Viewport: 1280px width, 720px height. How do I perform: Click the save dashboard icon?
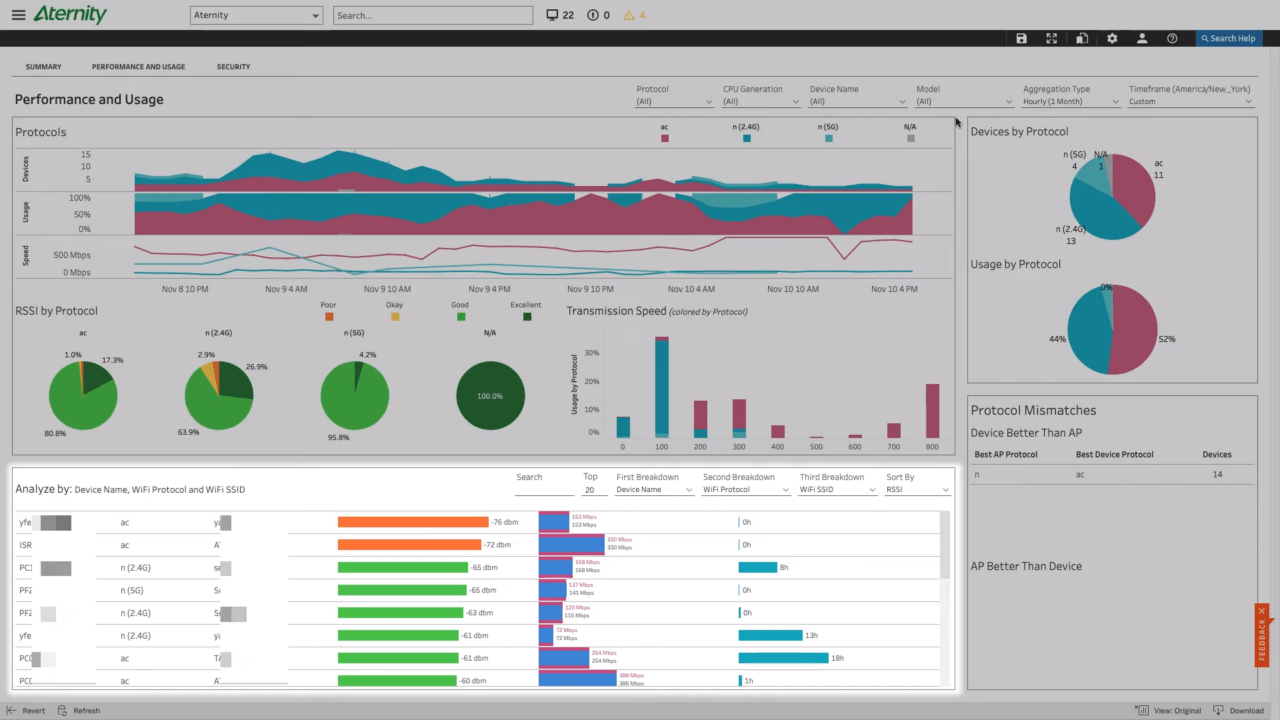click(x=1021, y=38)
